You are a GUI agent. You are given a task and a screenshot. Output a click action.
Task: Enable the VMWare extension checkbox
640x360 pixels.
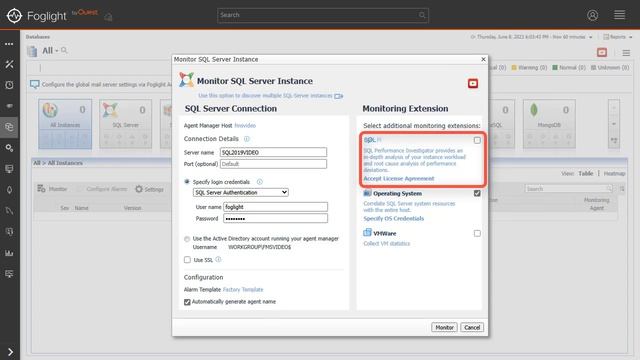pyautogui.click(x=477, y=233)
